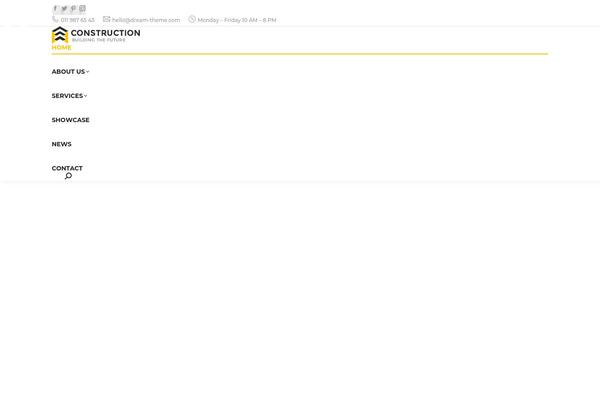
Task: Open the Services menu item
Action: [x=67, y=96]
